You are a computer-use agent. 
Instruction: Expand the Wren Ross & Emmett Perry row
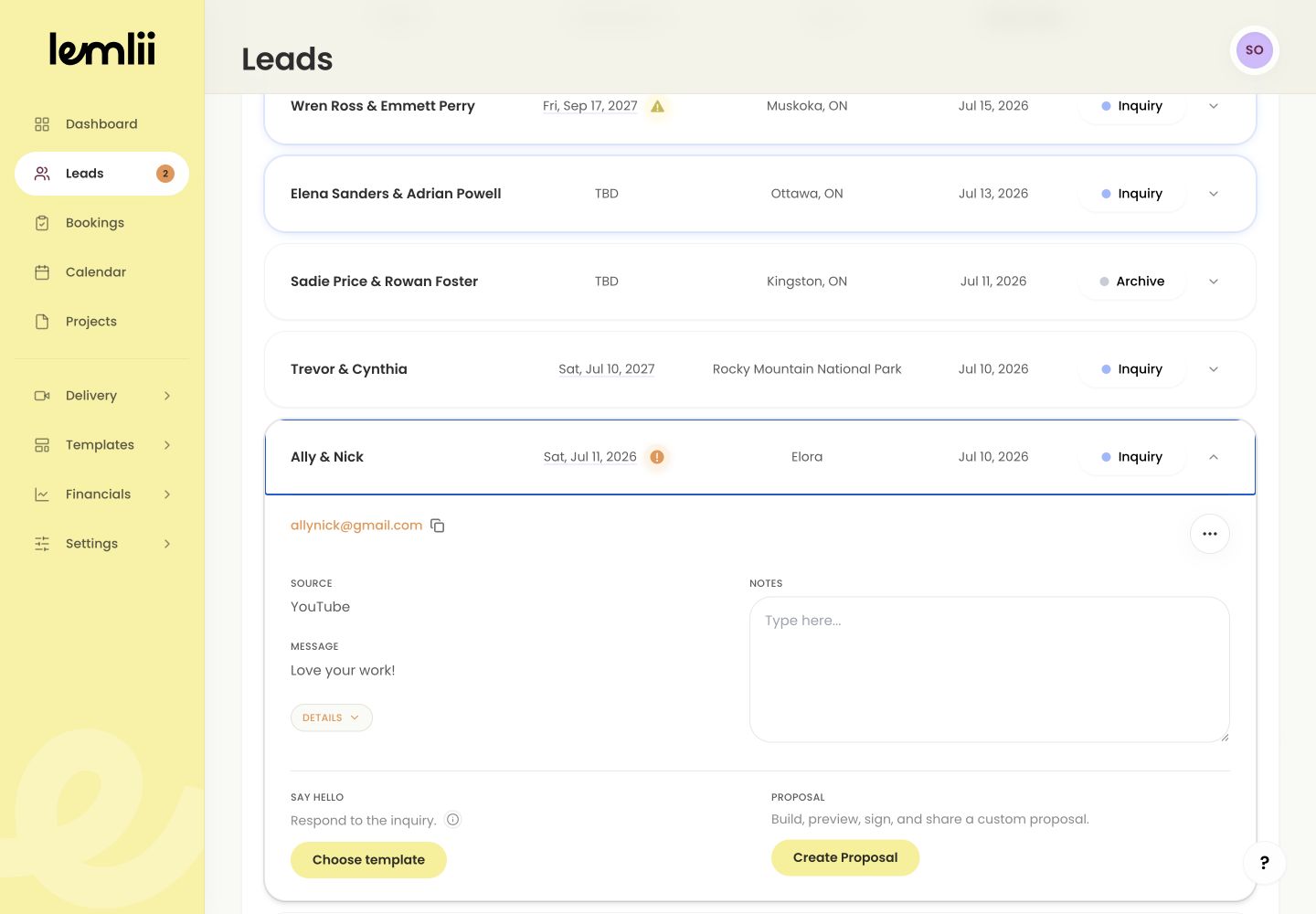[x=1214, y=106]
